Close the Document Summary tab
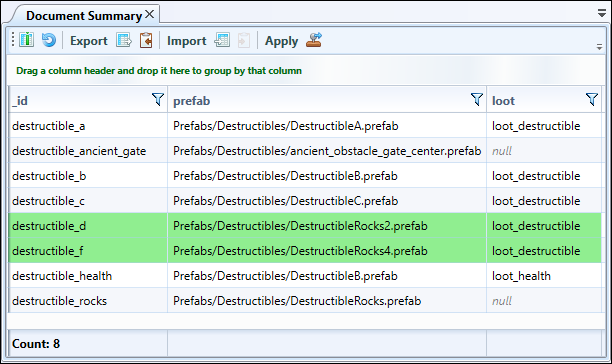This screenshot has height=364, width=612. click(149, 15)
